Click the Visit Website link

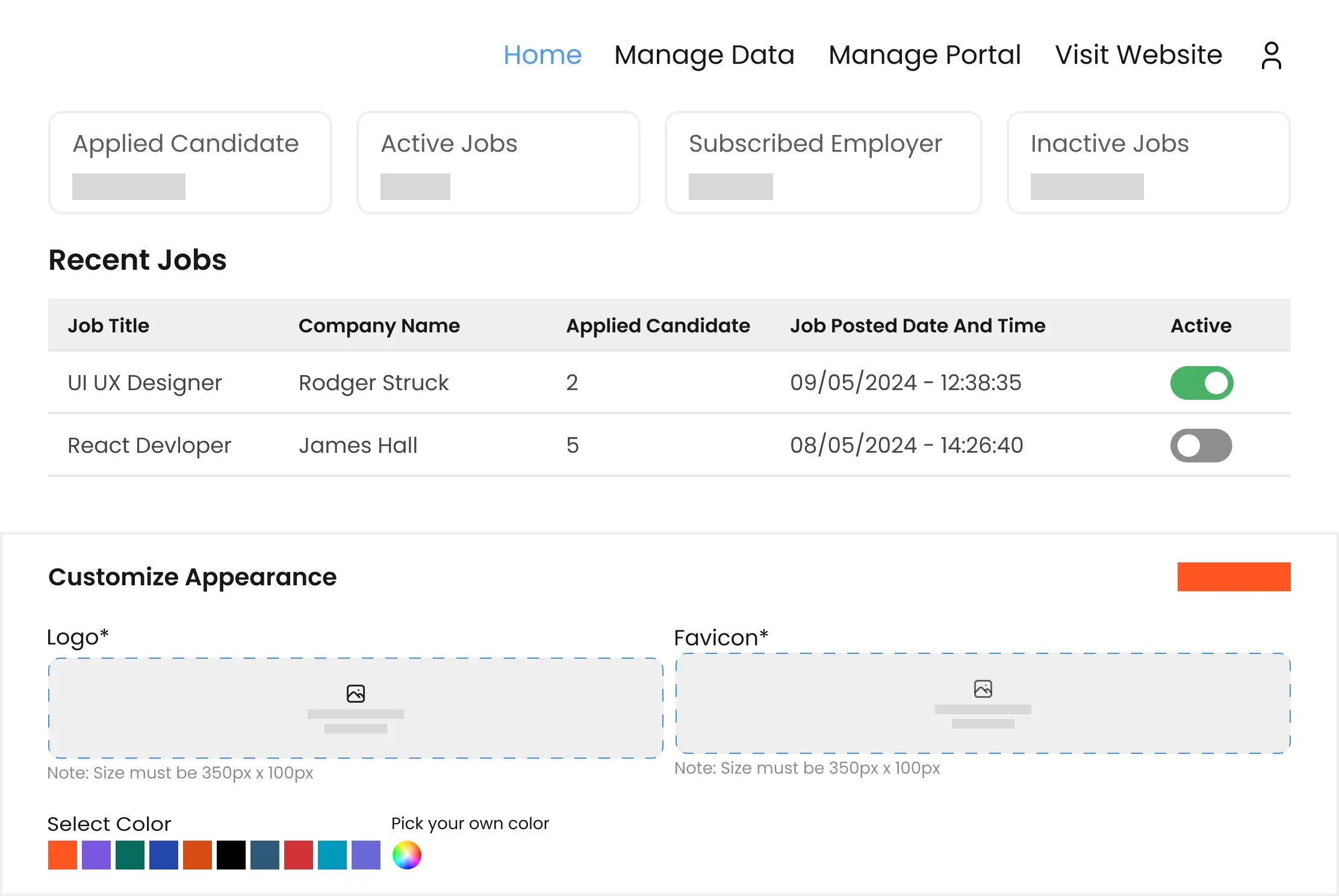click(x=1139, y=55)
